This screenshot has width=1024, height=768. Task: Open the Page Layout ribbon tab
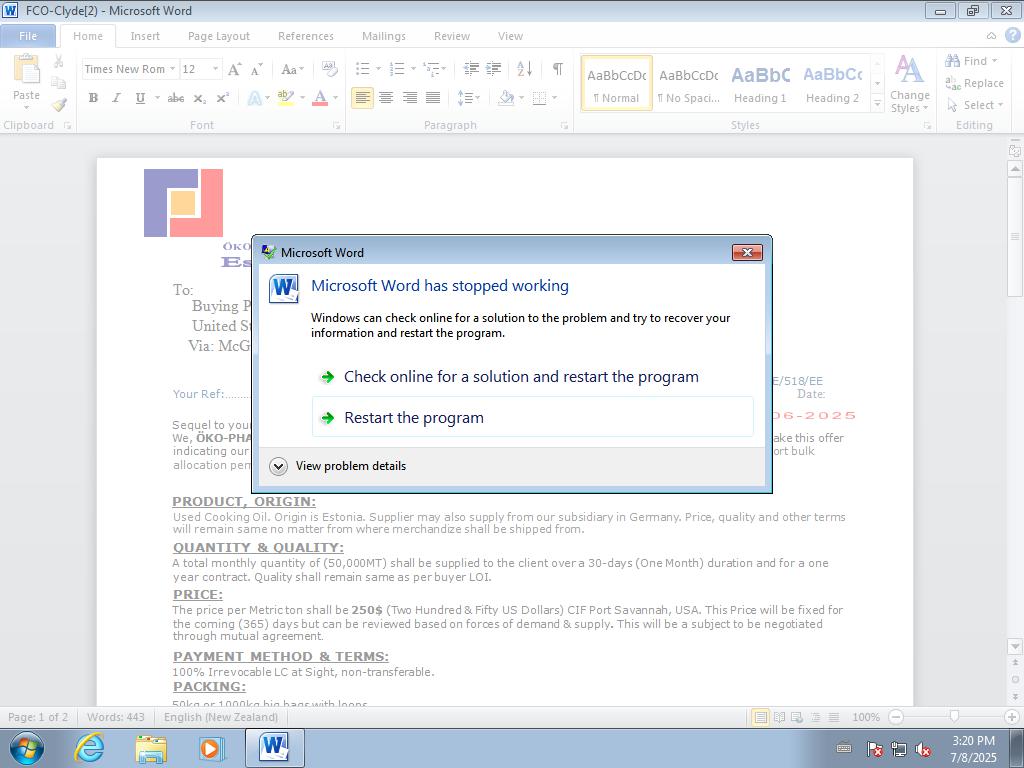click(x=218, y=36)
